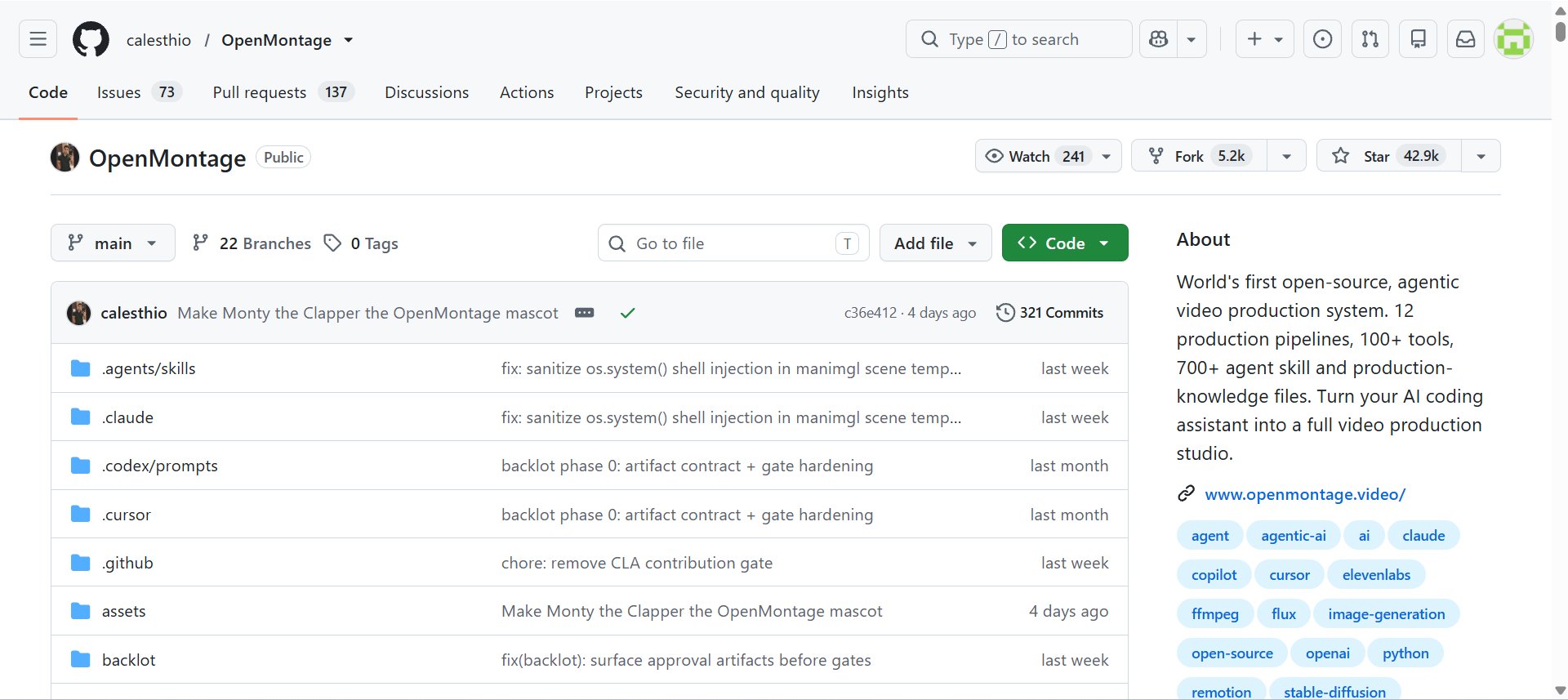
Task: Switch to the Discussions tab
Action: pyautogui.click(x=426, y=92)
